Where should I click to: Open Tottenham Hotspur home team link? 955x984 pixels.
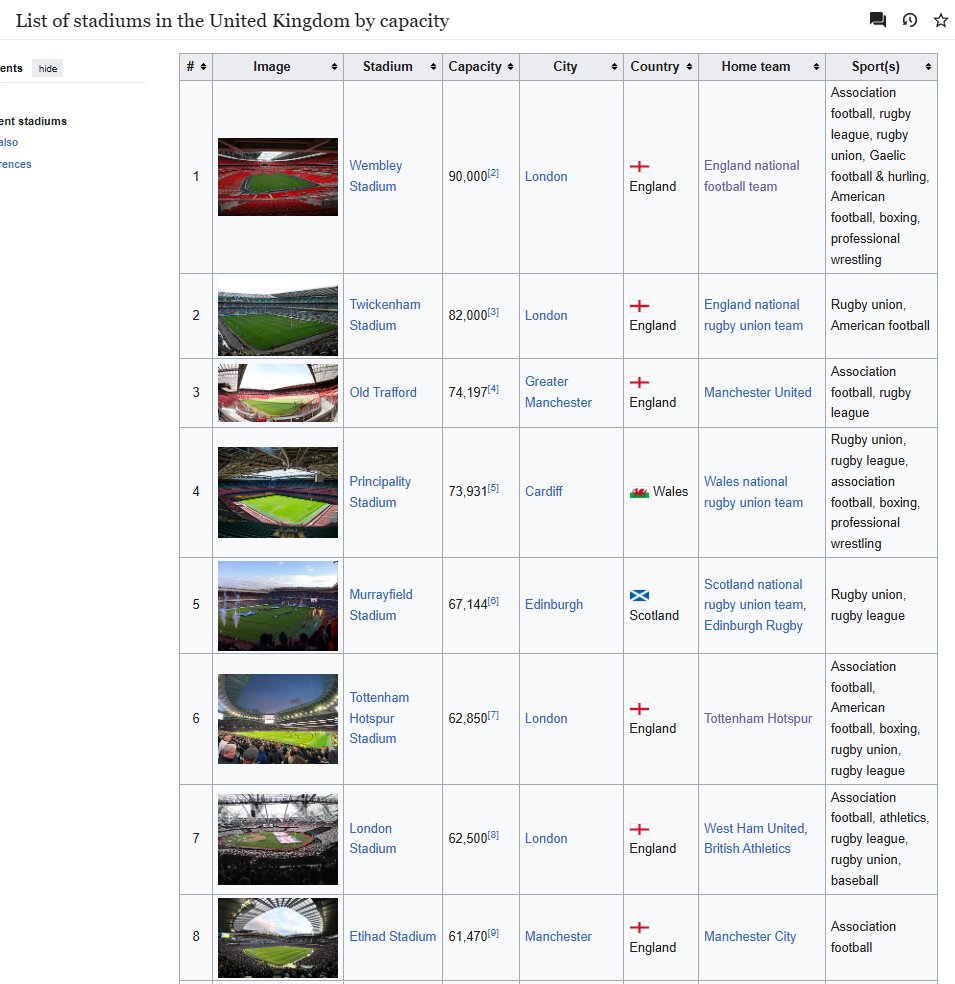point(757,719)
